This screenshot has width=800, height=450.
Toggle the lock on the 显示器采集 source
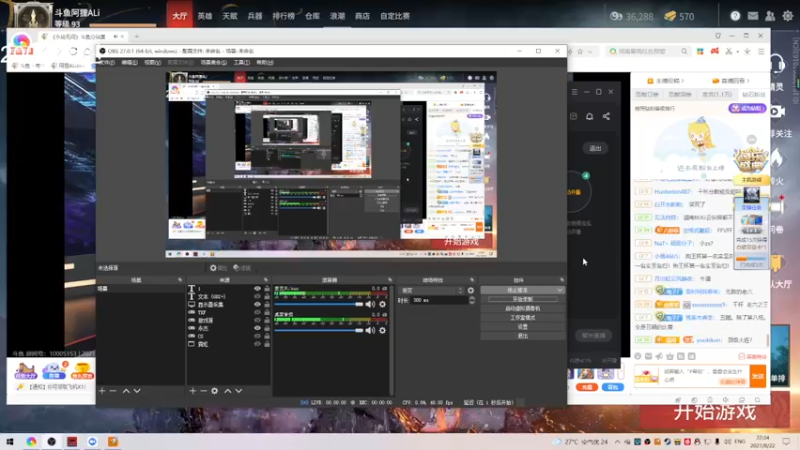pyautogui.click(x=266, y=305)
